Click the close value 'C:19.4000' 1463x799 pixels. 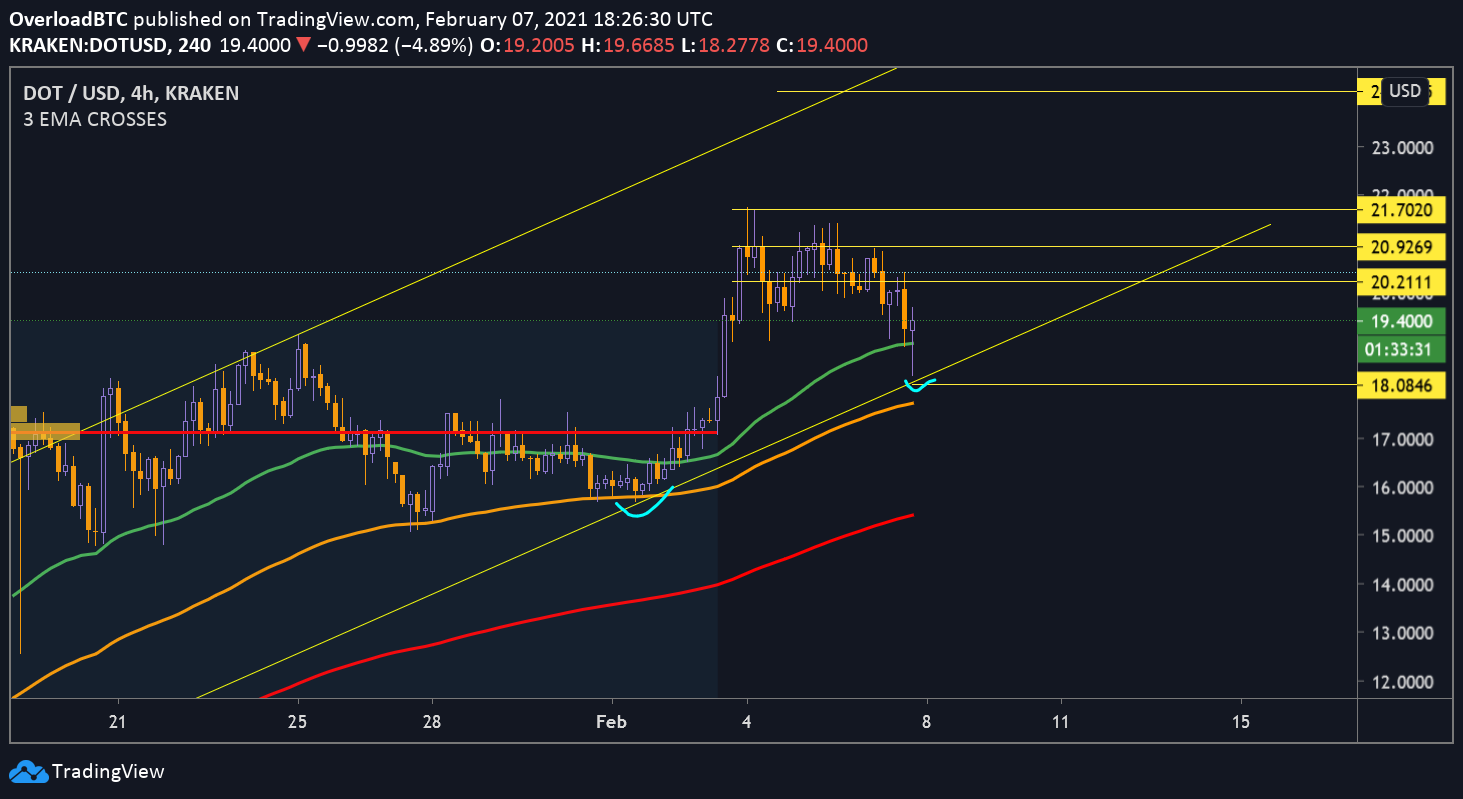822,45
